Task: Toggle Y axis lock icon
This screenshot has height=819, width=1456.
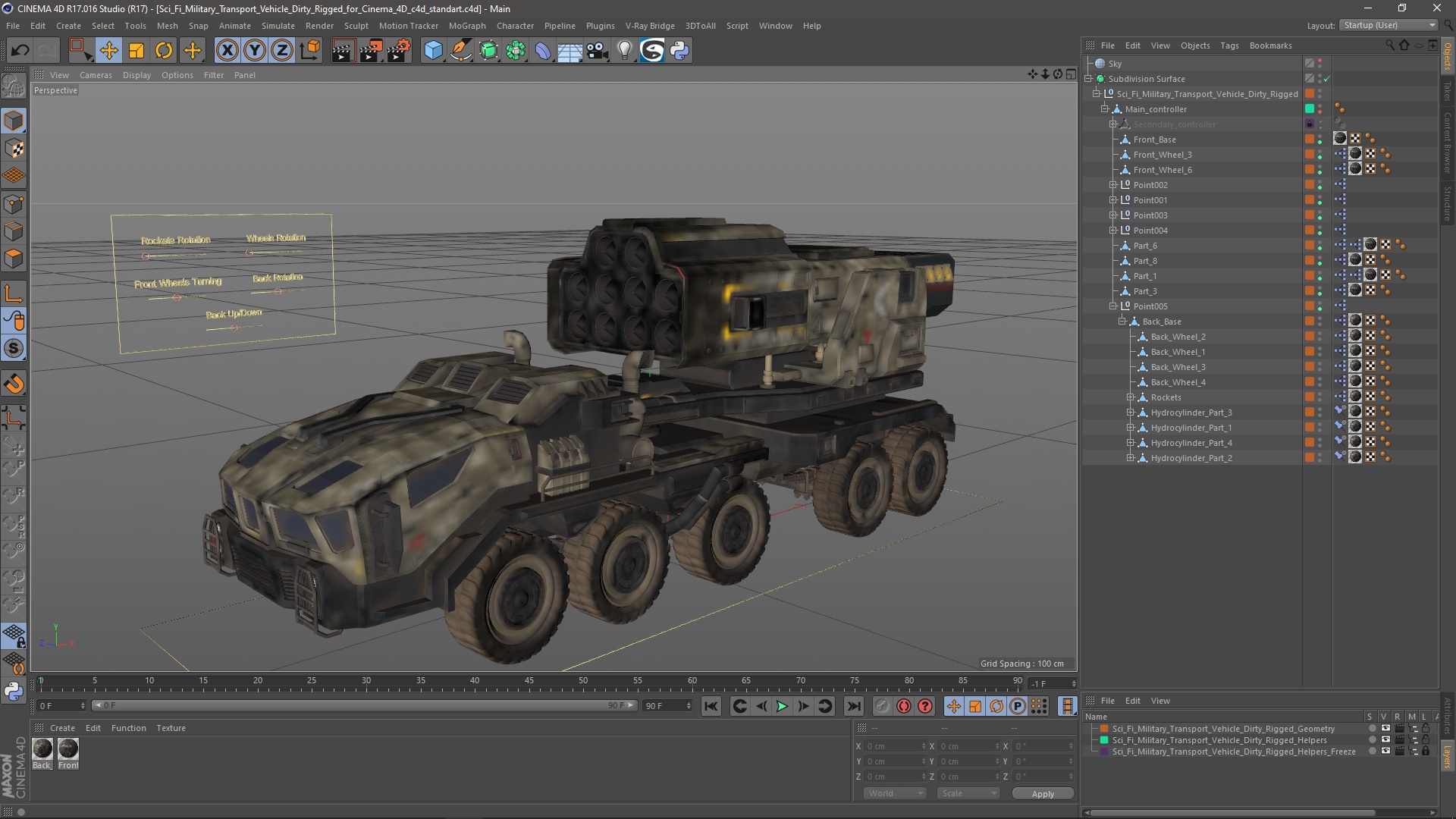Action: (254, 51)
